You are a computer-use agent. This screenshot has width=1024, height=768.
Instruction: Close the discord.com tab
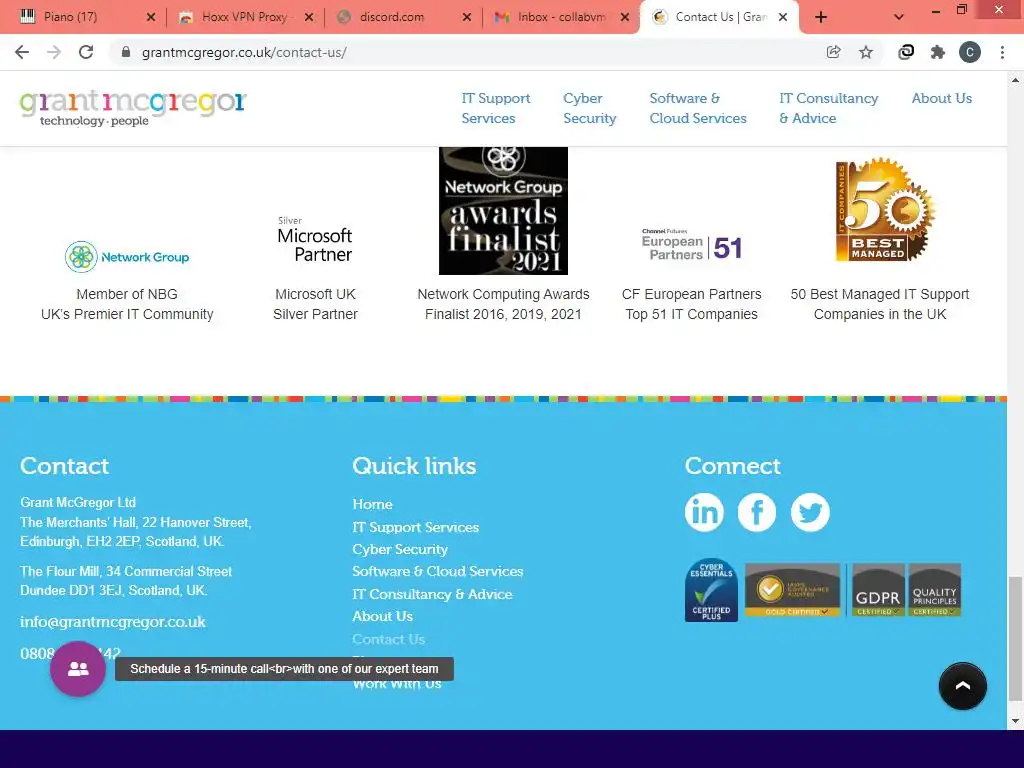(467, 17)
